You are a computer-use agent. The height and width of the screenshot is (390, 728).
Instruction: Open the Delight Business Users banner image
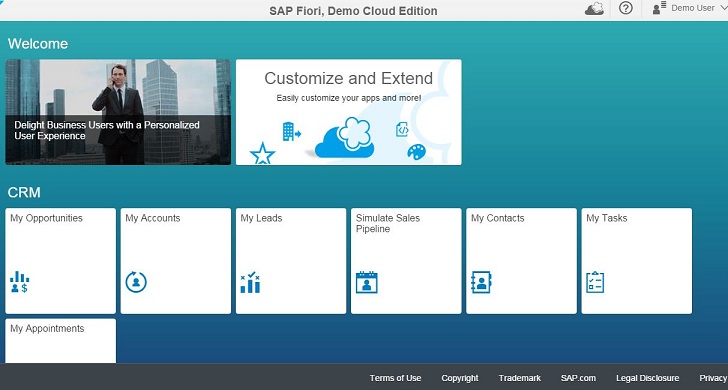click(118, 112)
